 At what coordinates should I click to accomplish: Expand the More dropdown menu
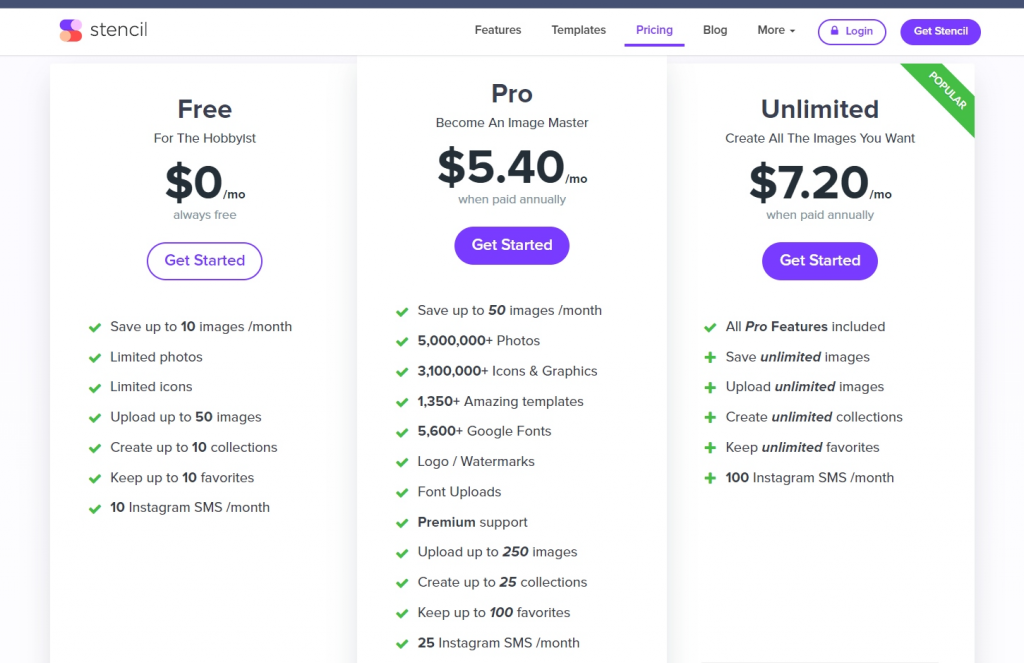click(x=776, y=30)
